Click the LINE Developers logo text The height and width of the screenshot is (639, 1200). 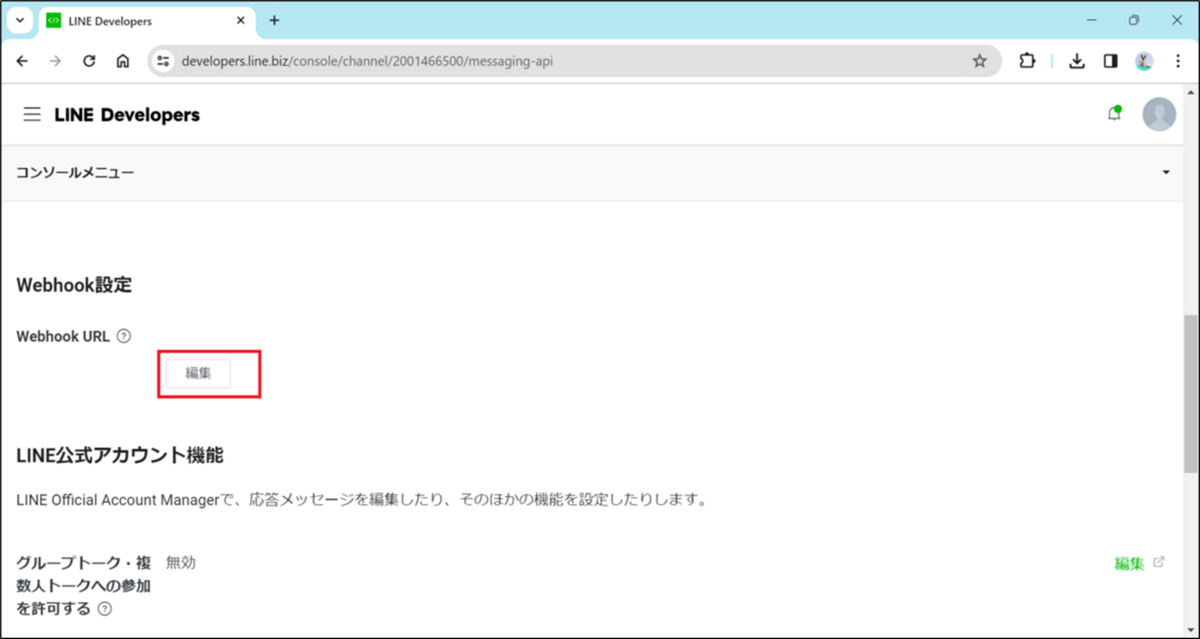coord(127,115)
